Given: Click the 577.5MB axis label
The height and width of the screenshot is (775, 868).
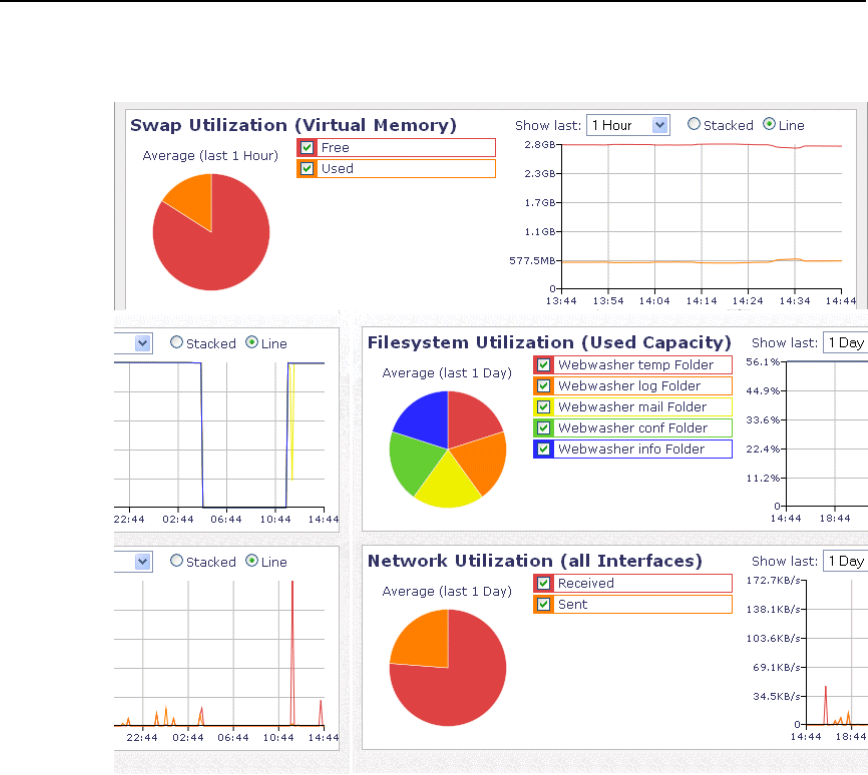Looking at the screenshot, I should (x=533, y=261).
